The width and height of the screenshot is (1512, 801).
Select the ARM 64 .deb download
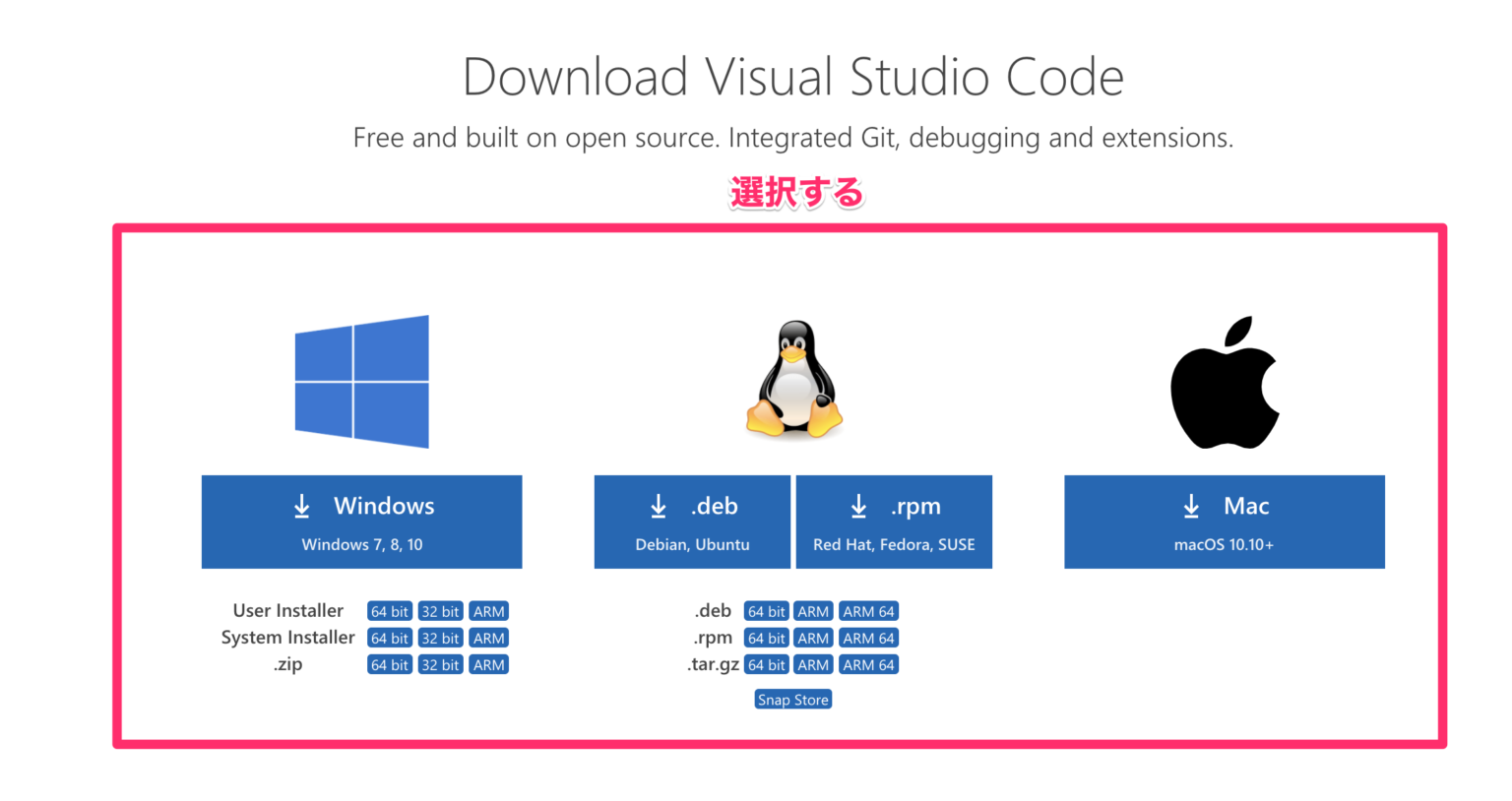(868, 610)
